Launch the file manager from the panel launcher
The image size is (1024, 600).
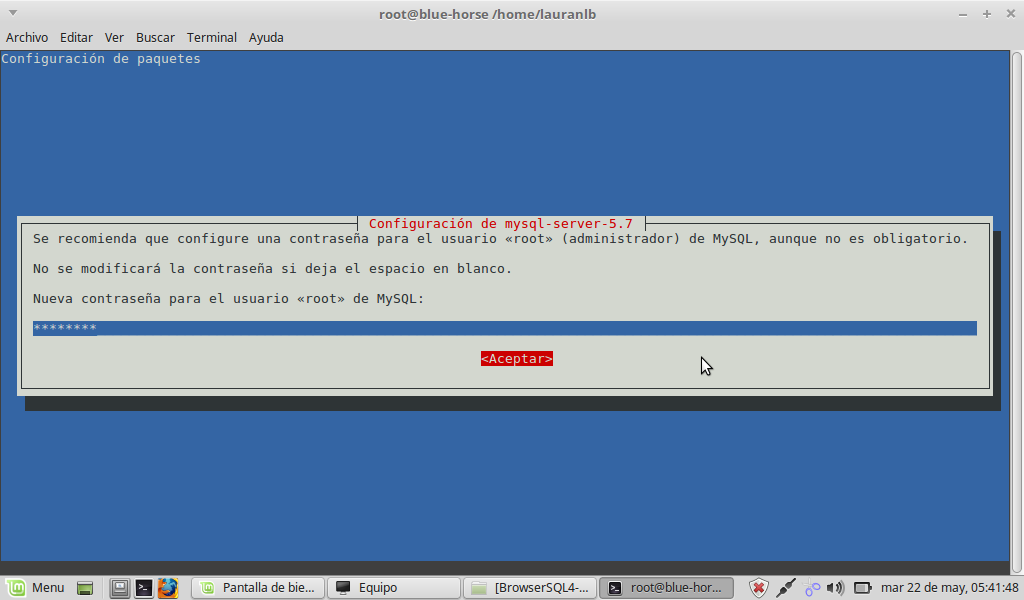coord(120,588)
